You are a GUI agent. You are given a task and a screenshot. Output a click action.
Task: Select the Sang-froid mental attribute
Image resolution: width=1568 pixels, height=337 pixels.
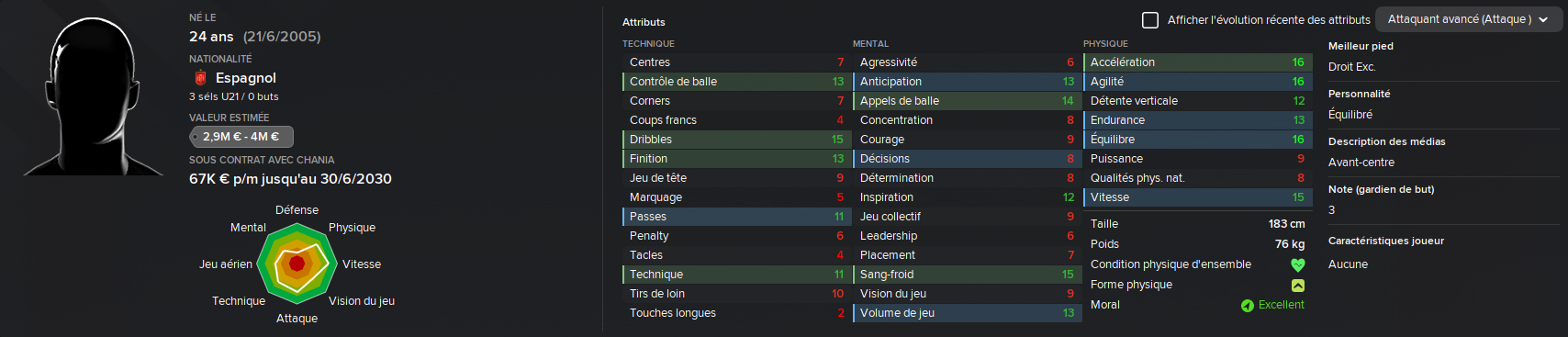point(967,275)
